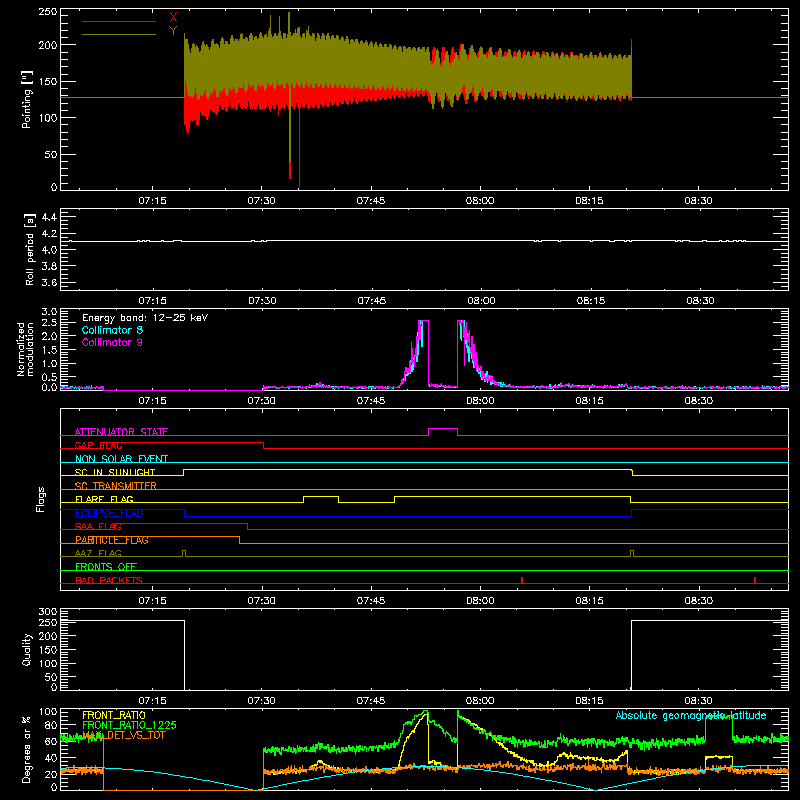Click the BAD_PACKETS flag label

click(x=109, y=580)
